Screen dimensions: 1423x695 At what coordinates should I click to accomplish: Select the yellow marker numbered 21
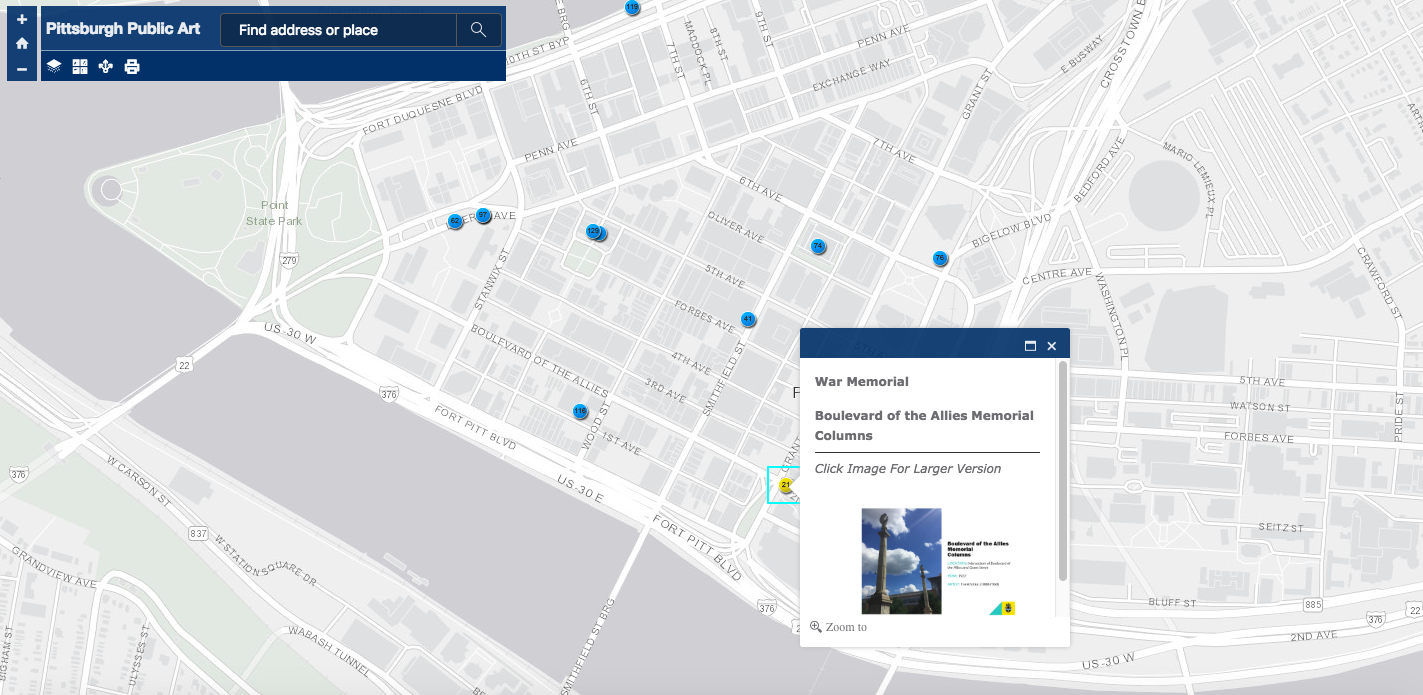[786, 485]
